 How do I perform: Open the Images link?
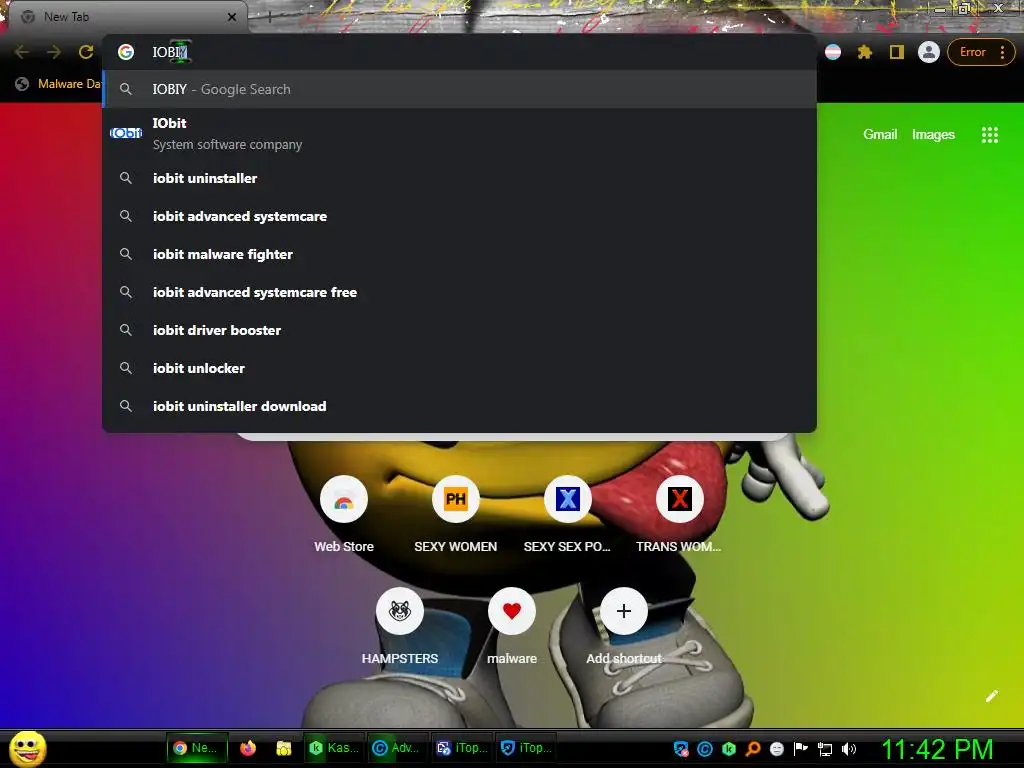(x=933, y=135)
